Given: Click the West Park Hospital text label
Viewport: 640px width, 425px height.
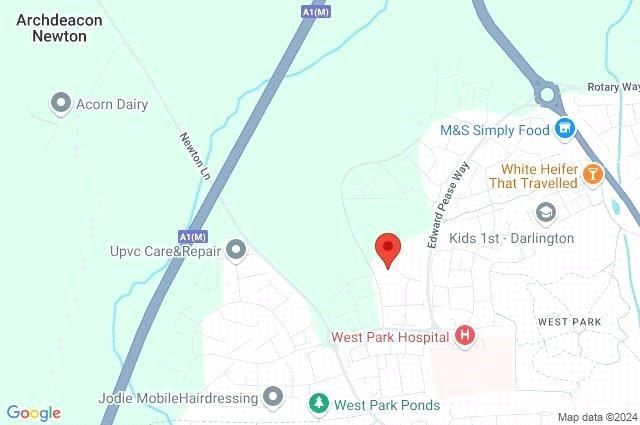Looking at the screenshot, I should click(390, 337).
